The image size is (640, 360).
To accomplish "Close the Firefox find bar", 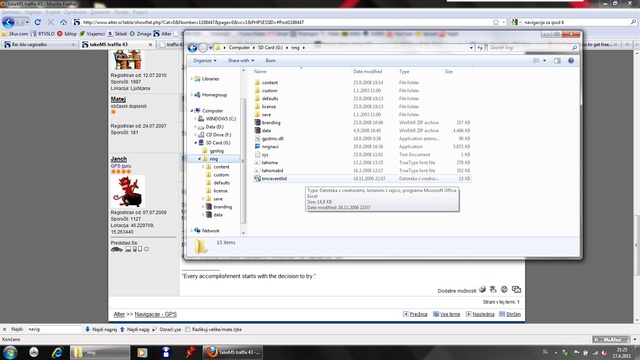I will (x=4, y=329).
